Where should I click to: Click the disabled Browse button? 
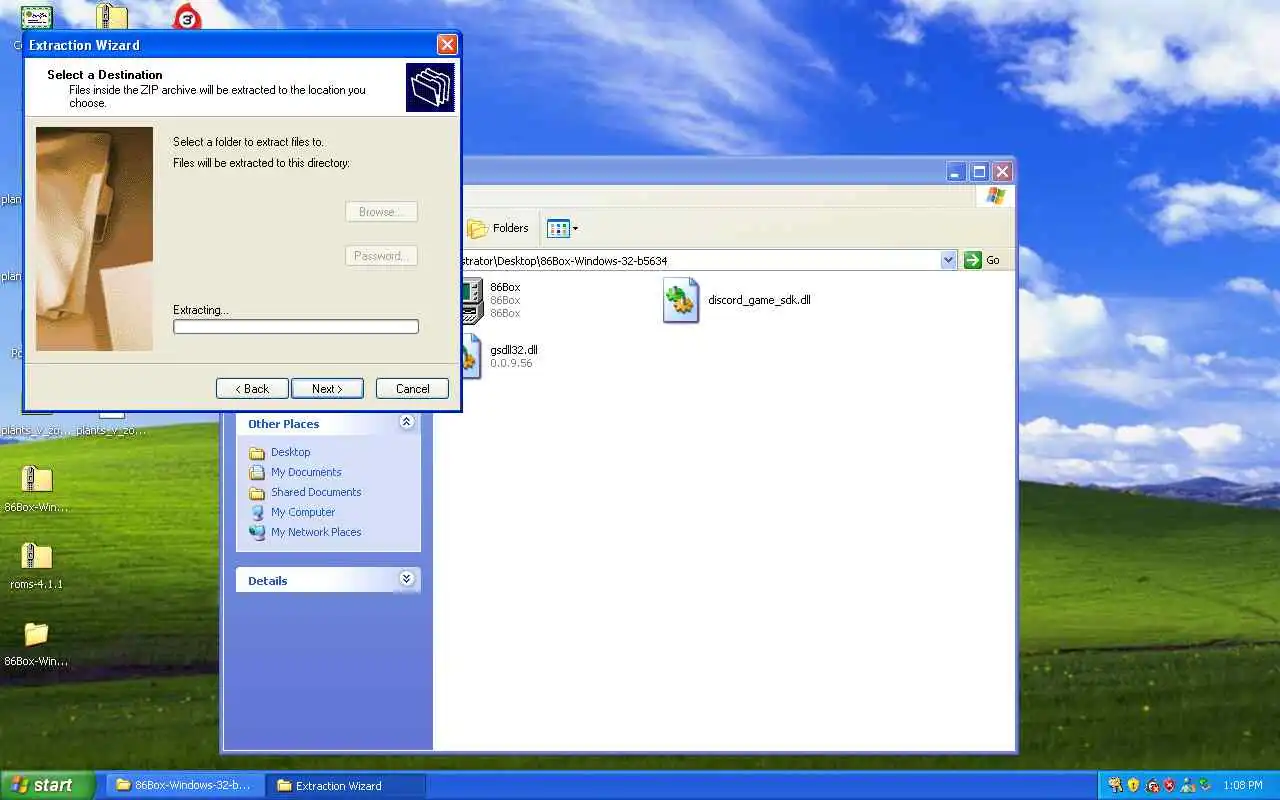pos(381,212)
